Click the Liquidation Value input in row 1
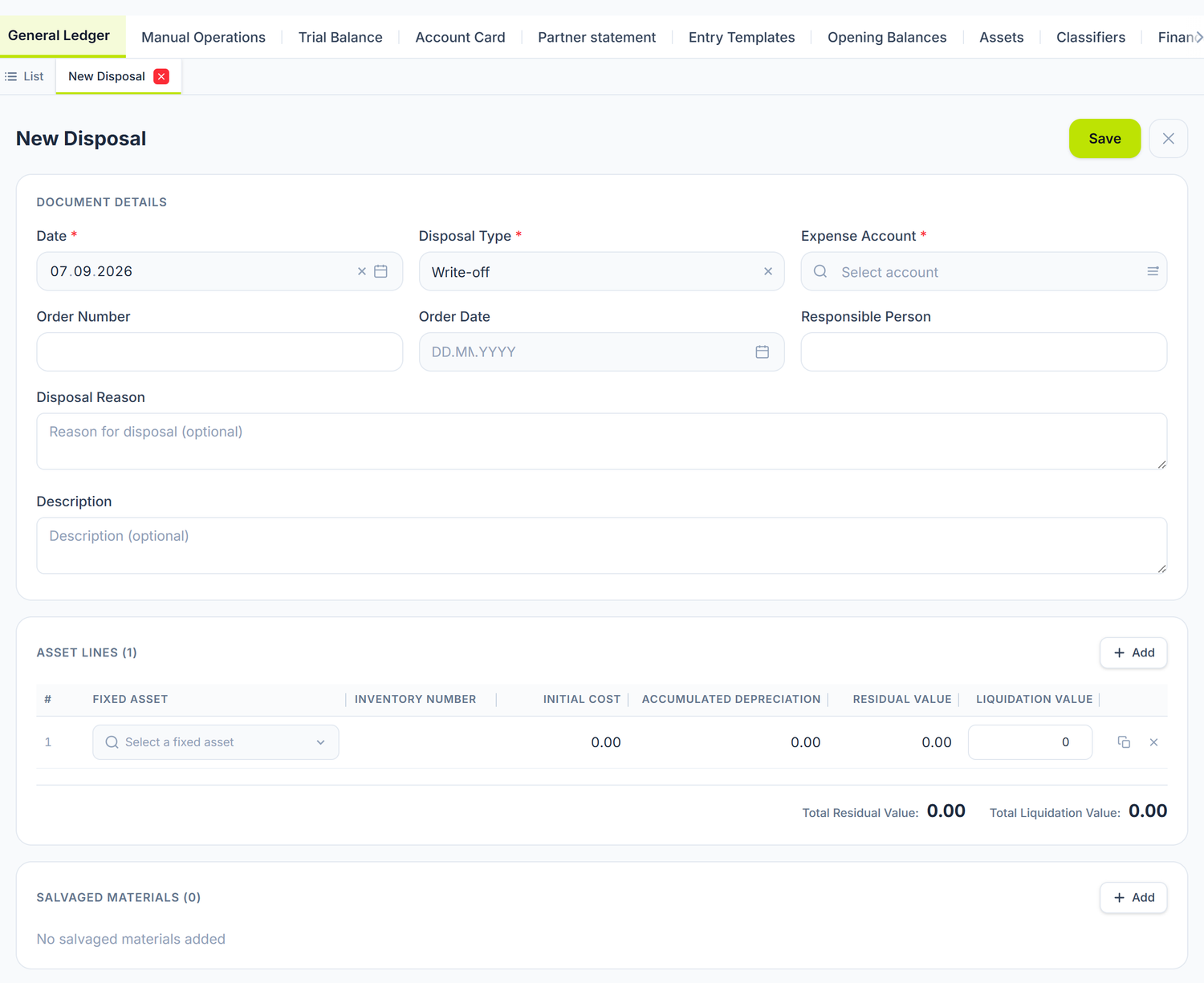The image size is (1204, 983). coord(1030,742)
